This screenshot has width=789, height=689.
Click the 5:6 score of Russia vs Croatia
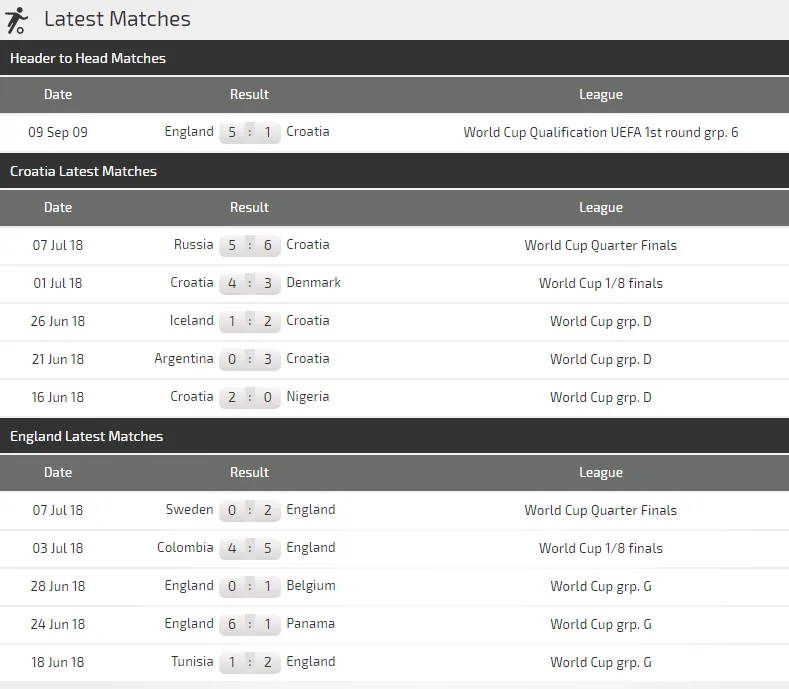[250, 246]
